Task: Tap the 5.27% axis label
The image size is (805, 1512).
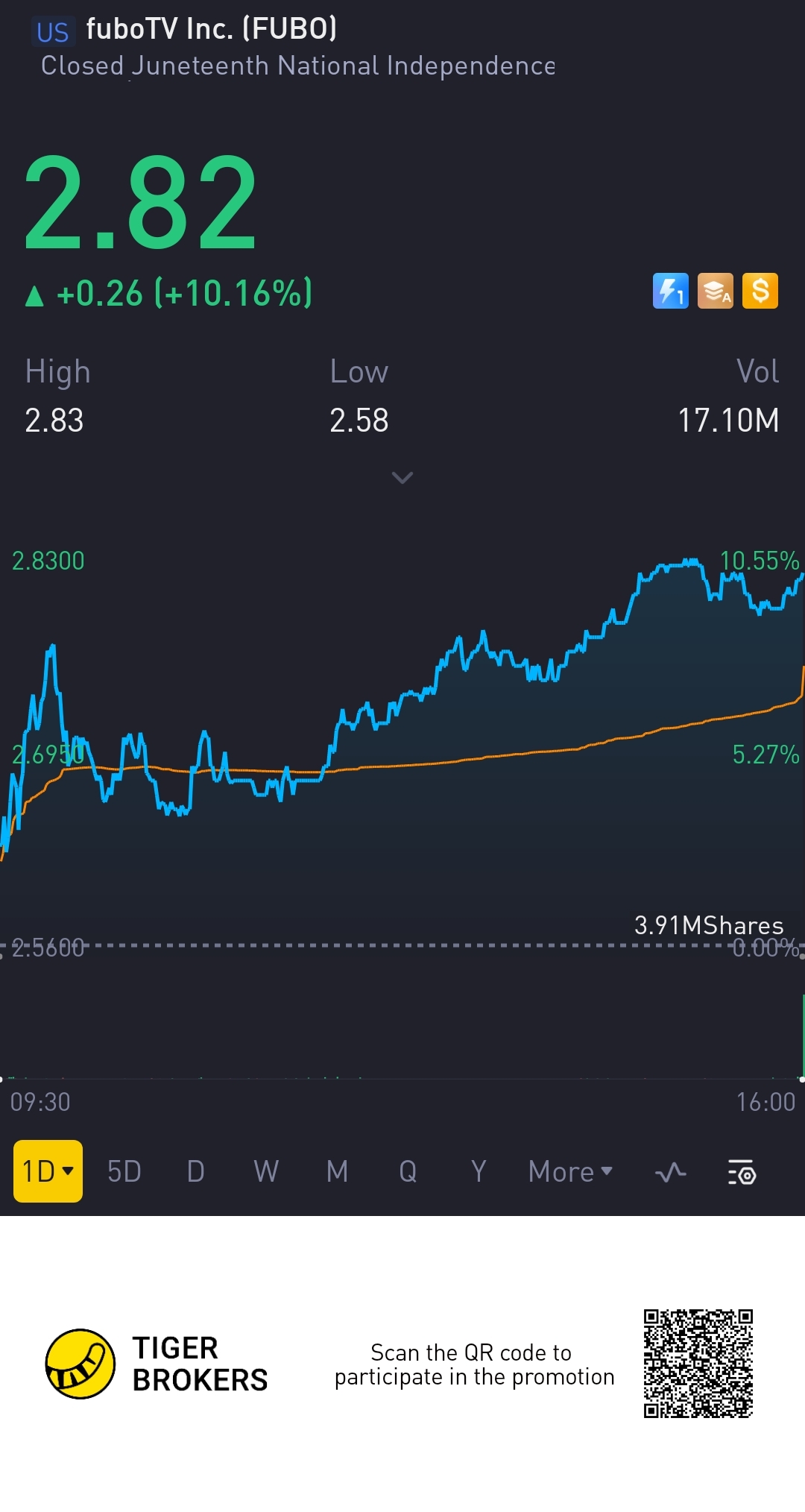Action: [766, 755]
